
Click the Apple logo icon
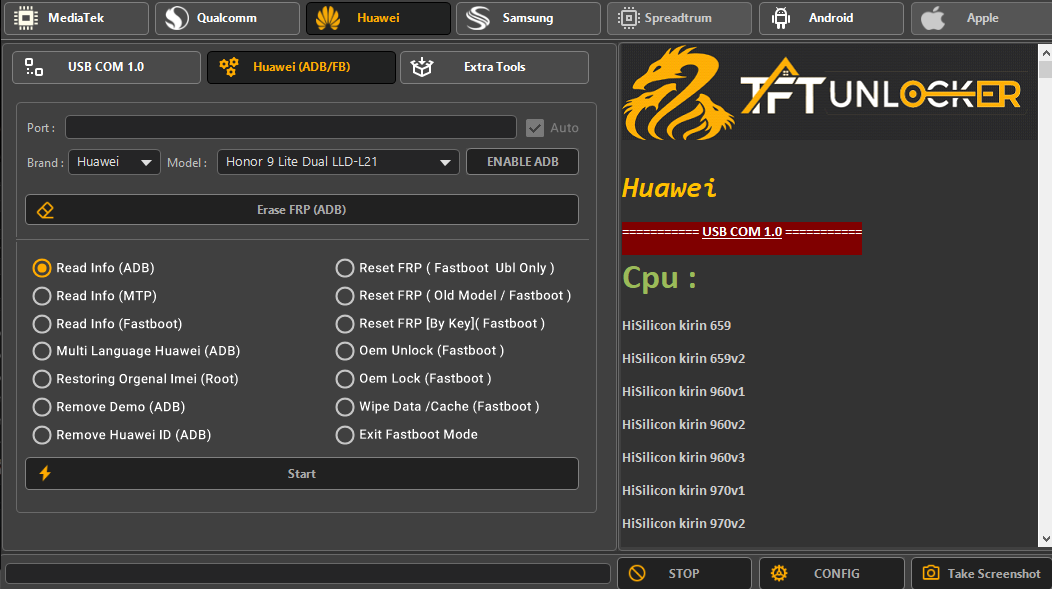(x=933, y=18)
